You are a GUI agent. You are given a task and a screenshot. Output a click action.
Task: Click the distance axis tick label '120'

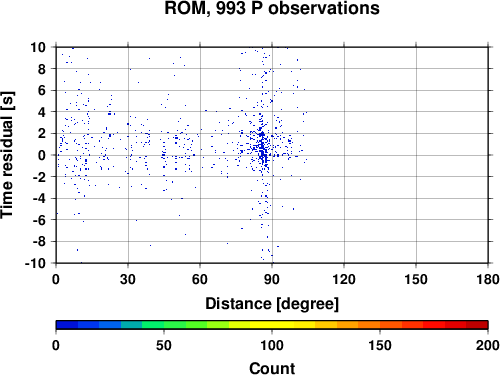(344, 279)
